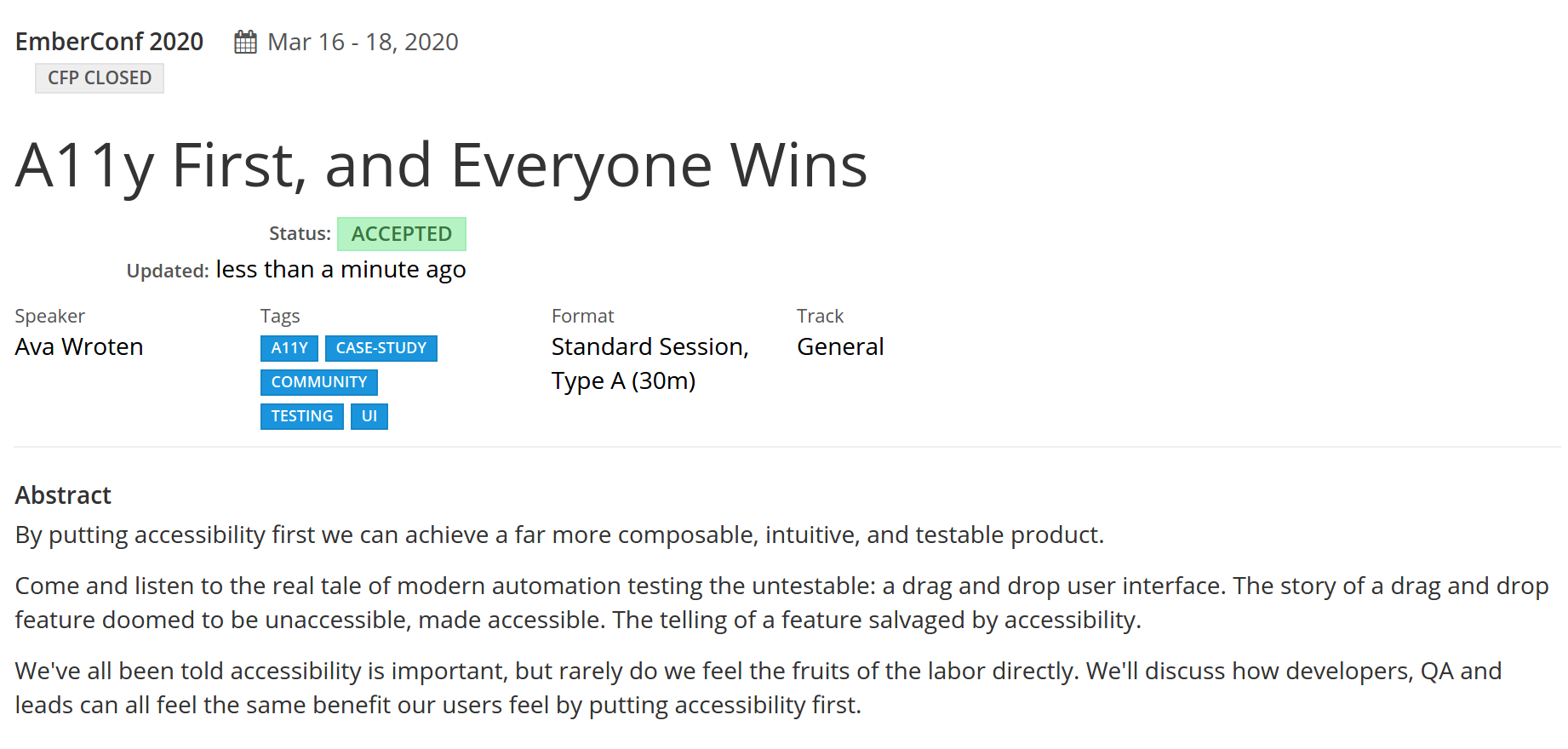Click the TESTING tag

pos(302,416)
